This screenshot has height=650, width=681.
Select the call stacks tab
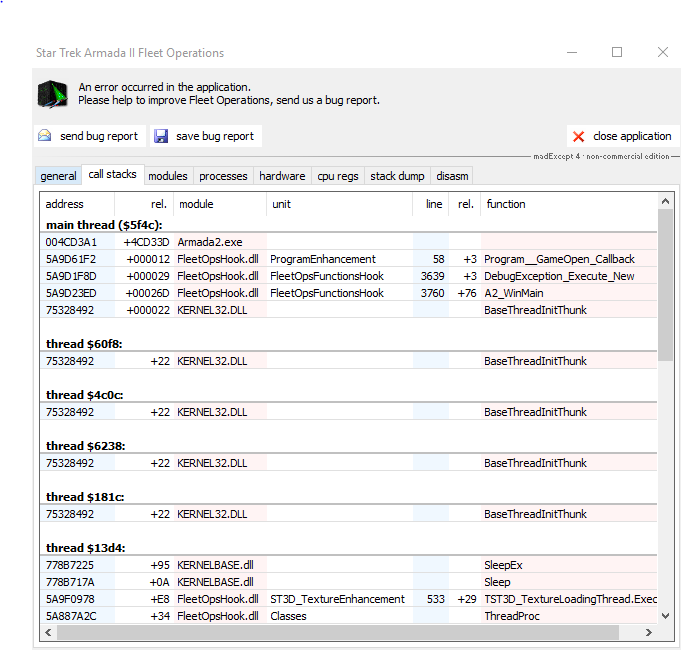(112, 174)
